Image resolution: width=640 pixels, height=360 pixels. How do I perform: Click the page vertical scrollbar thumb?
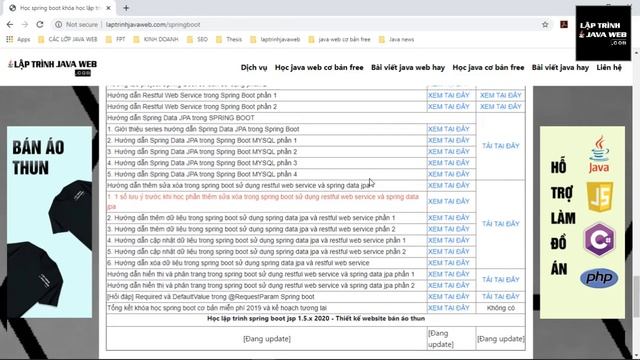tap(636, 296)
